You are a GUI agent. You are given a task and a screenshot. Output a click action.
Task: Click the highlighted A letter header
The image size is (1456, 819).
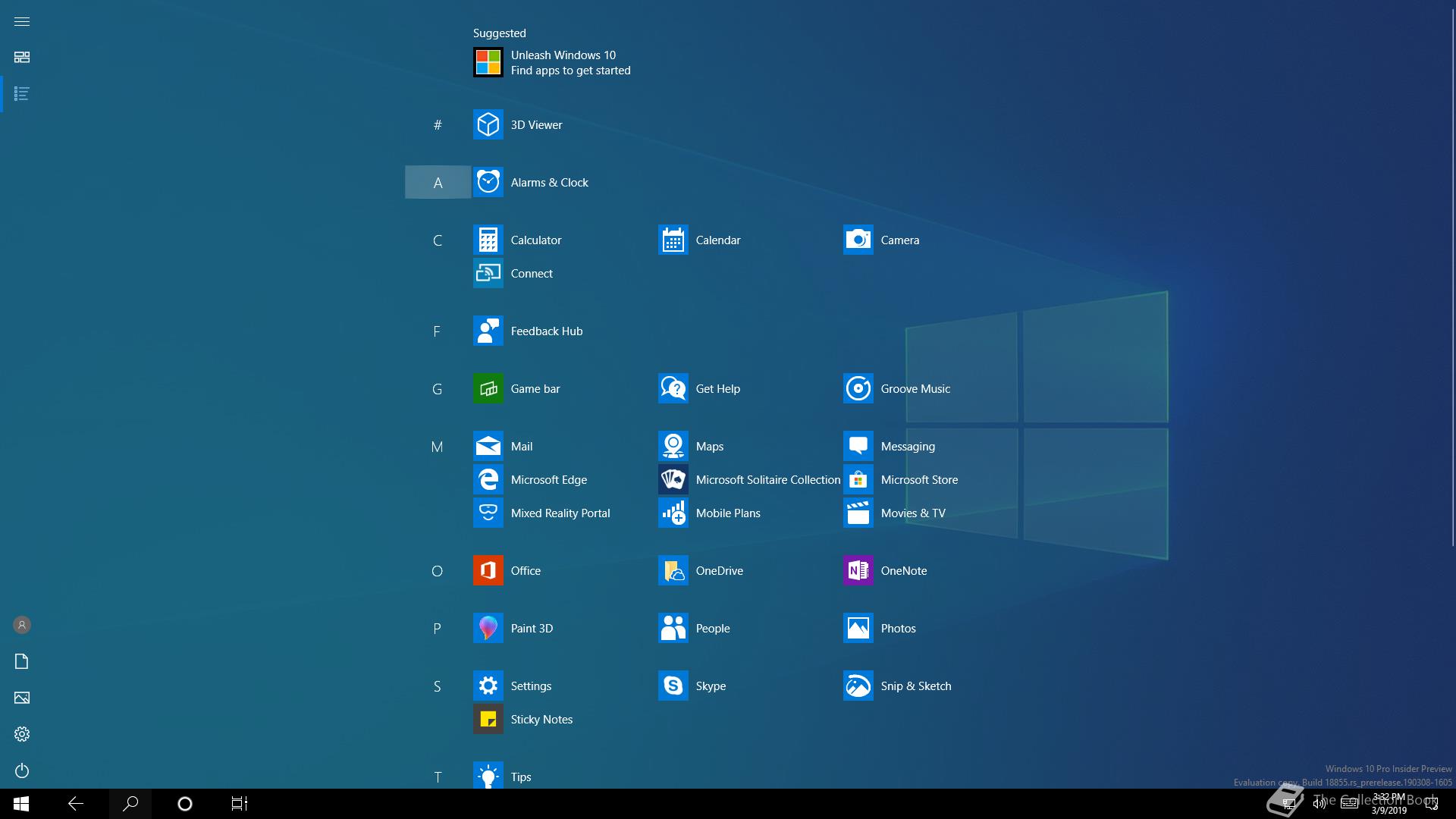tap(438, 182)
